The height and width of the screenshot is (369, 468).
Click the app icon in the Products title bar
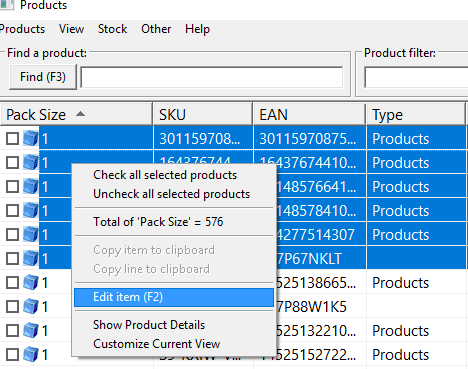coord(7,4)
